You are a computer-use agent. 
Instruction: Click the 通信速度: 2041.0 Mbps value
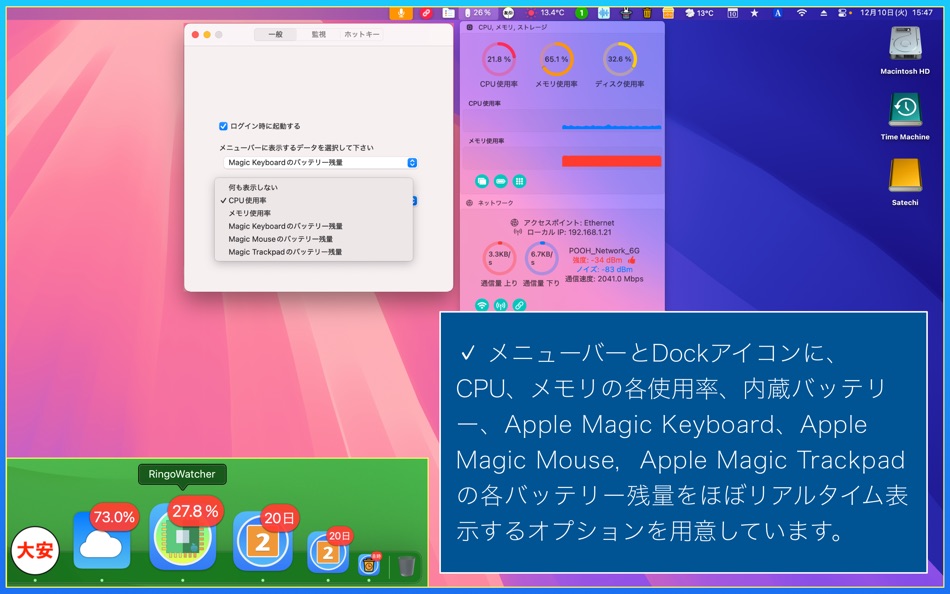[604, 279]
